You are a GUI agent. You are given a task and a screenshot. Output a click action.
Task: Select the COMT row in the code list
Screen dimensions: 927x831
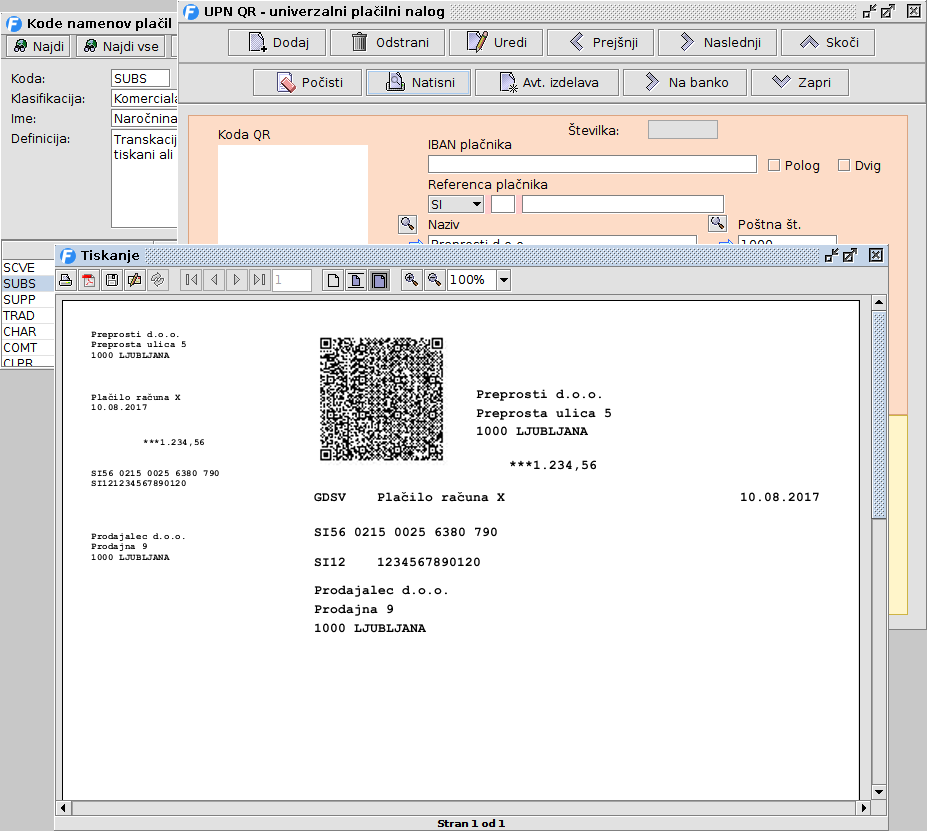[28, 348]
